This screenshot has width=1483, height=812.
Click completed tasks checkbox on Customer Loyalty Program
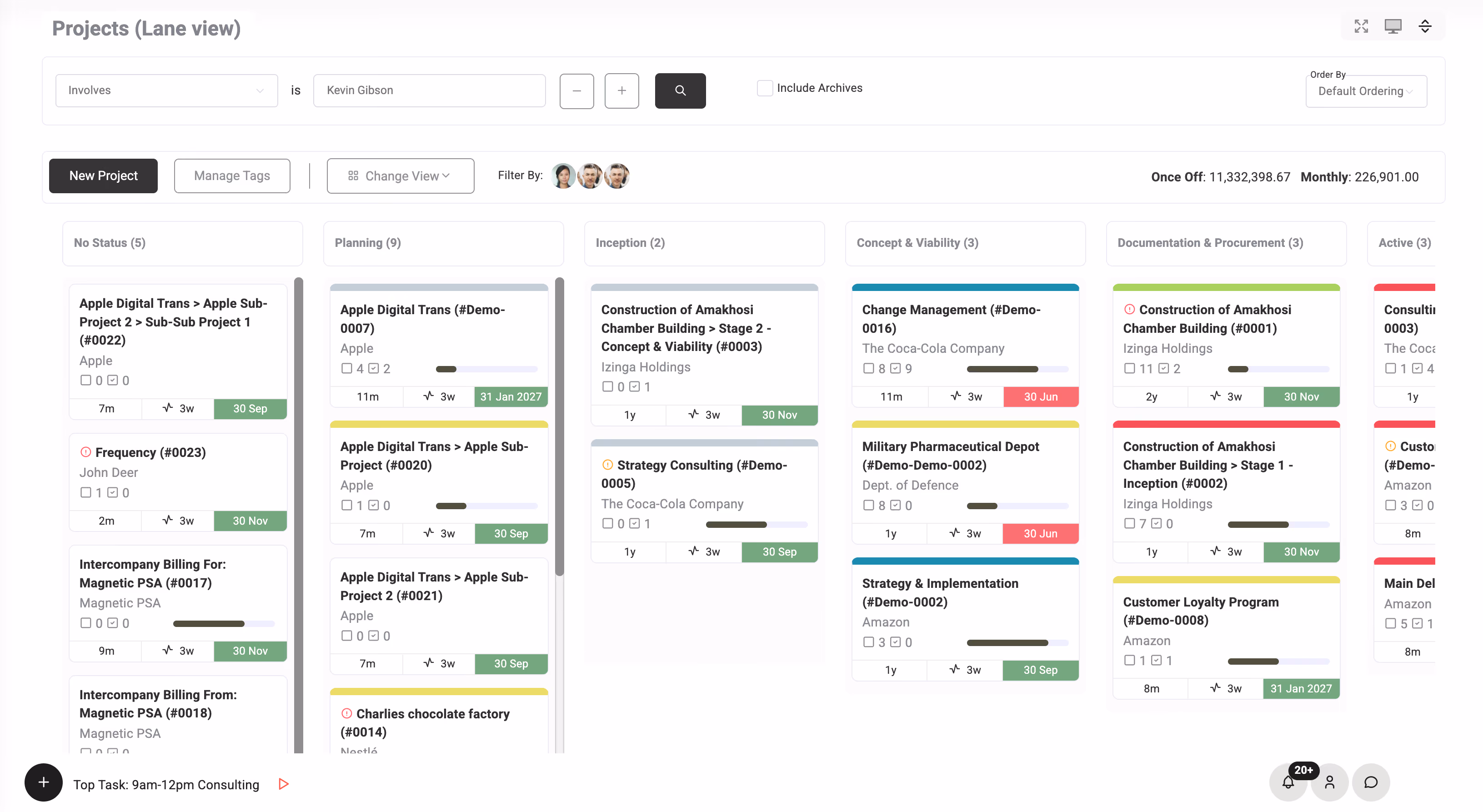point(1157,660)
